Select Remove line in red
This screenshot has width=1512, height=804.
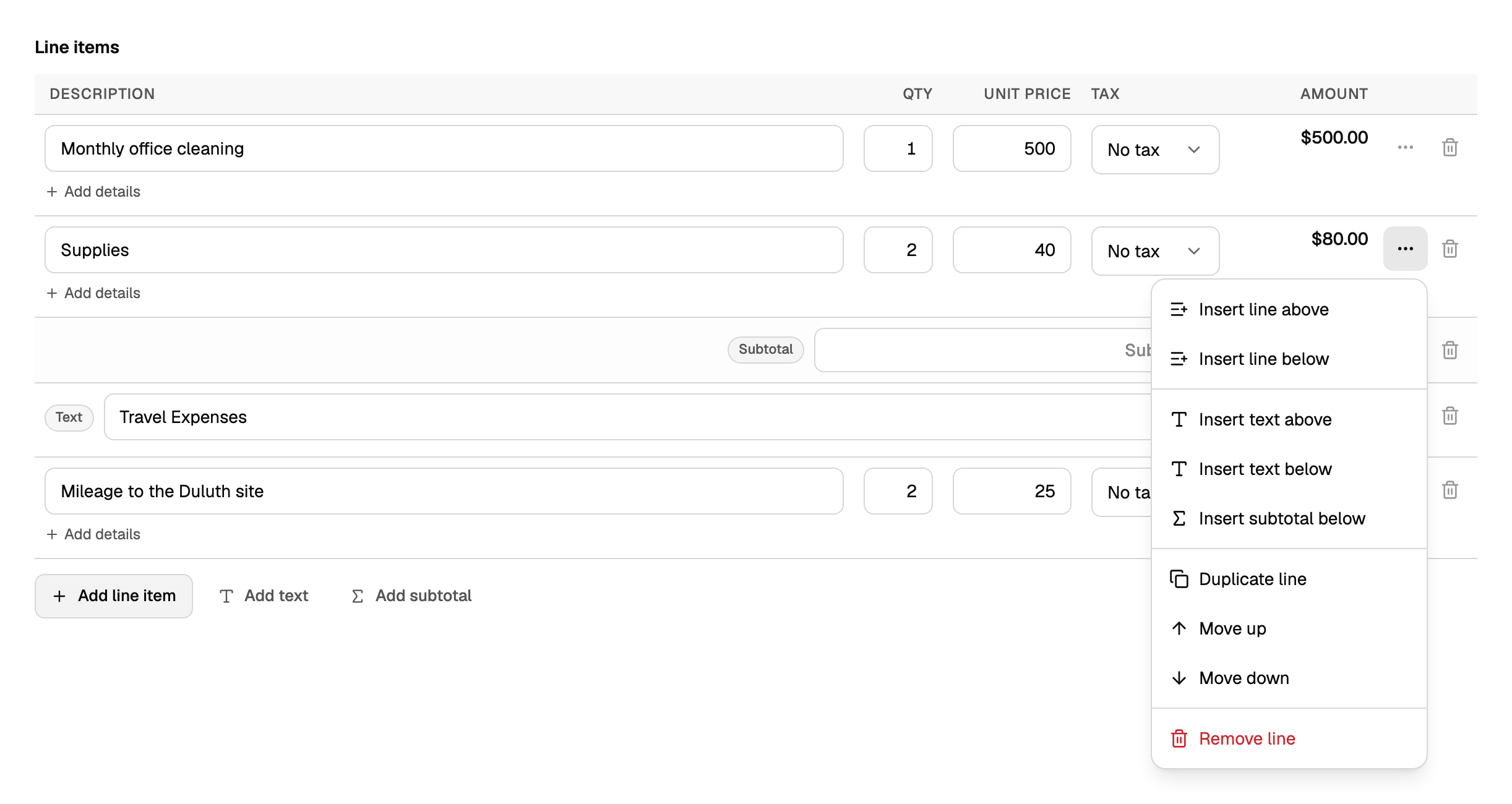[1289, 738]
